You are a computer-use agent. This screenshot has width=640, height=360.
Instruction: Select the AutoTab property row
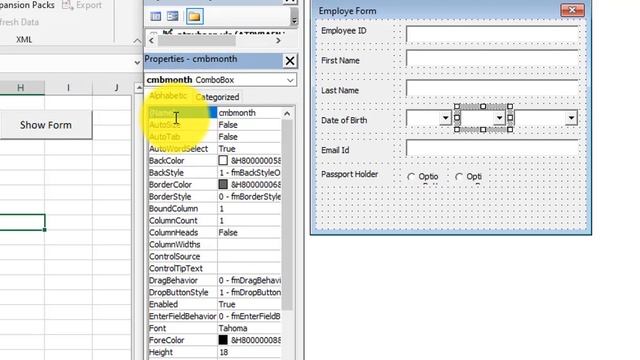214,137
